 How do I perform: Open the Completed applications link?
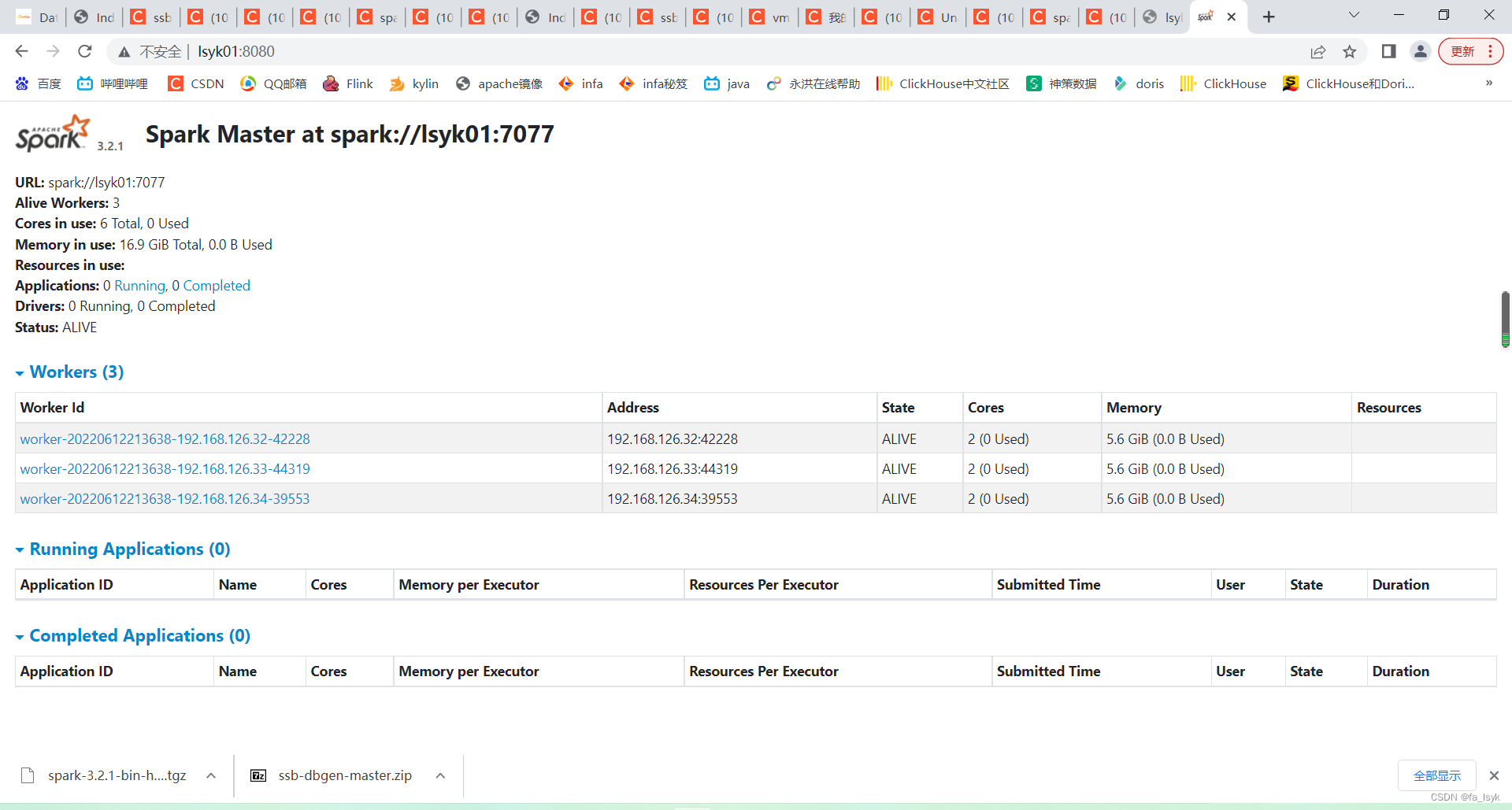pos(217,286)
